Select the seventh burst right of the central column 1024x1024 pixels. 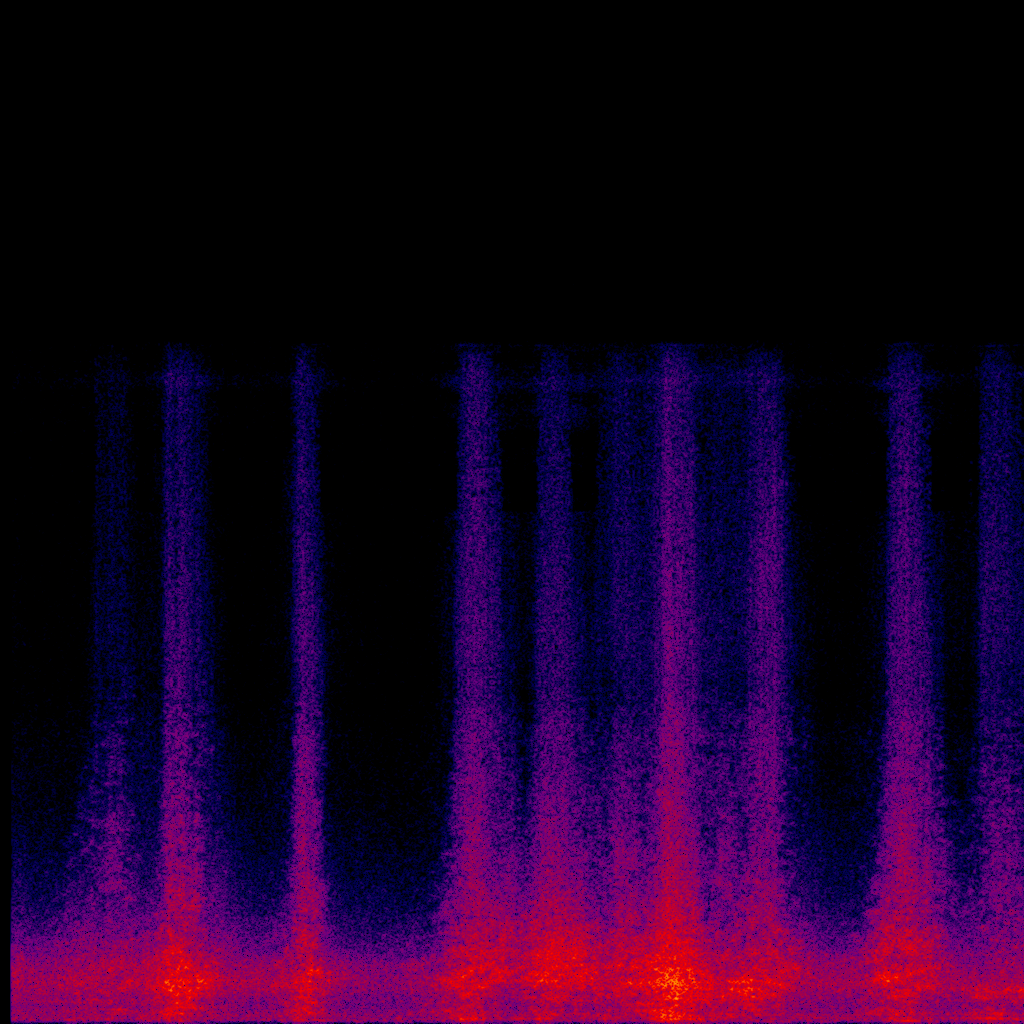coord(765,600)
